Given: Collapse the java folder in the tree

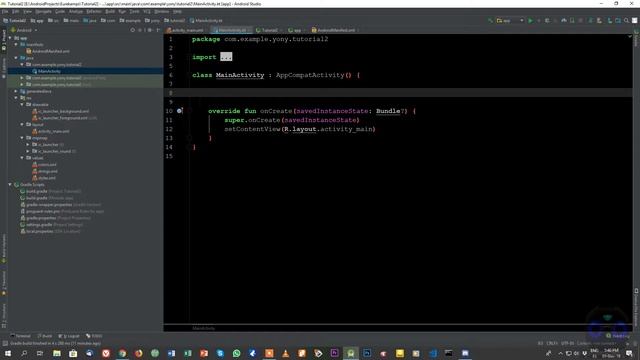Looking at the screenshot, I should 16,58.
